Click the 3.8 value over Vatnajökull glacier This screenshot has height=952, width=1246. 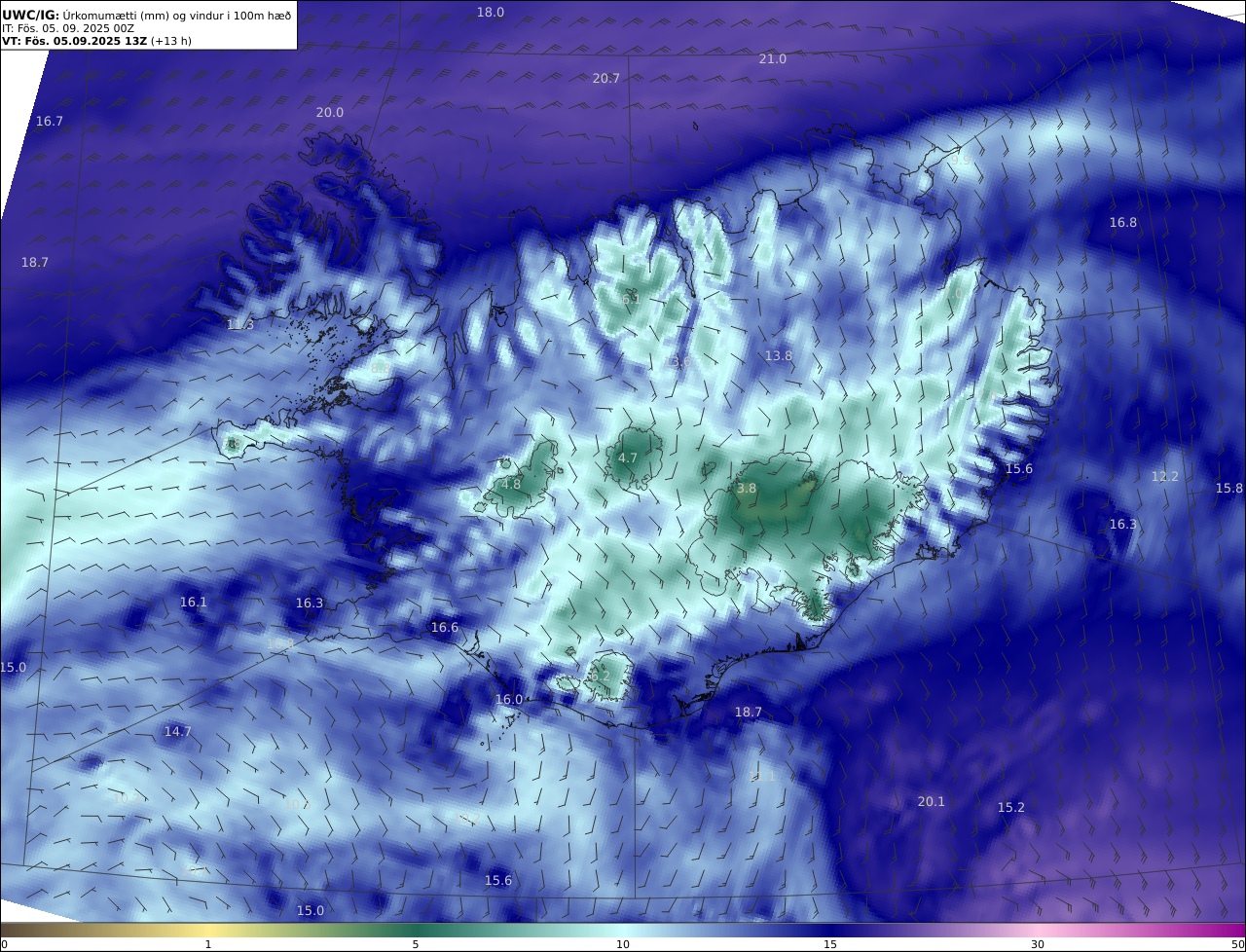pyautogui.click(x=747, y=489)
